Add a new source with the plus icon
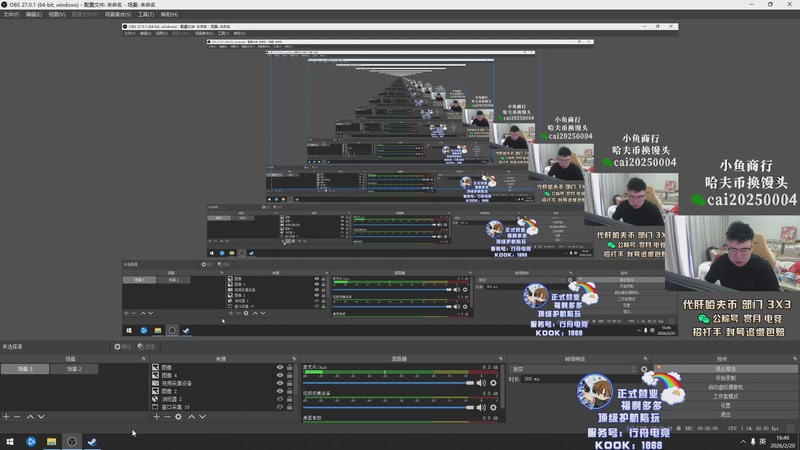The image size is (800, 450). tap(157, 417)
